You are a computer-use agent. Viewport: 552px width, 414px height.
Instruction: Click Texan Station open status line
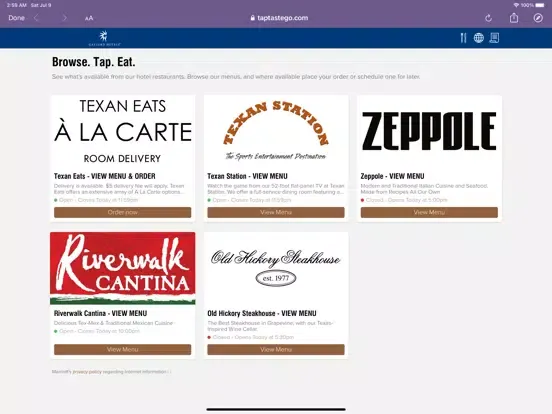pyautogui.click(x=249, y=200)
